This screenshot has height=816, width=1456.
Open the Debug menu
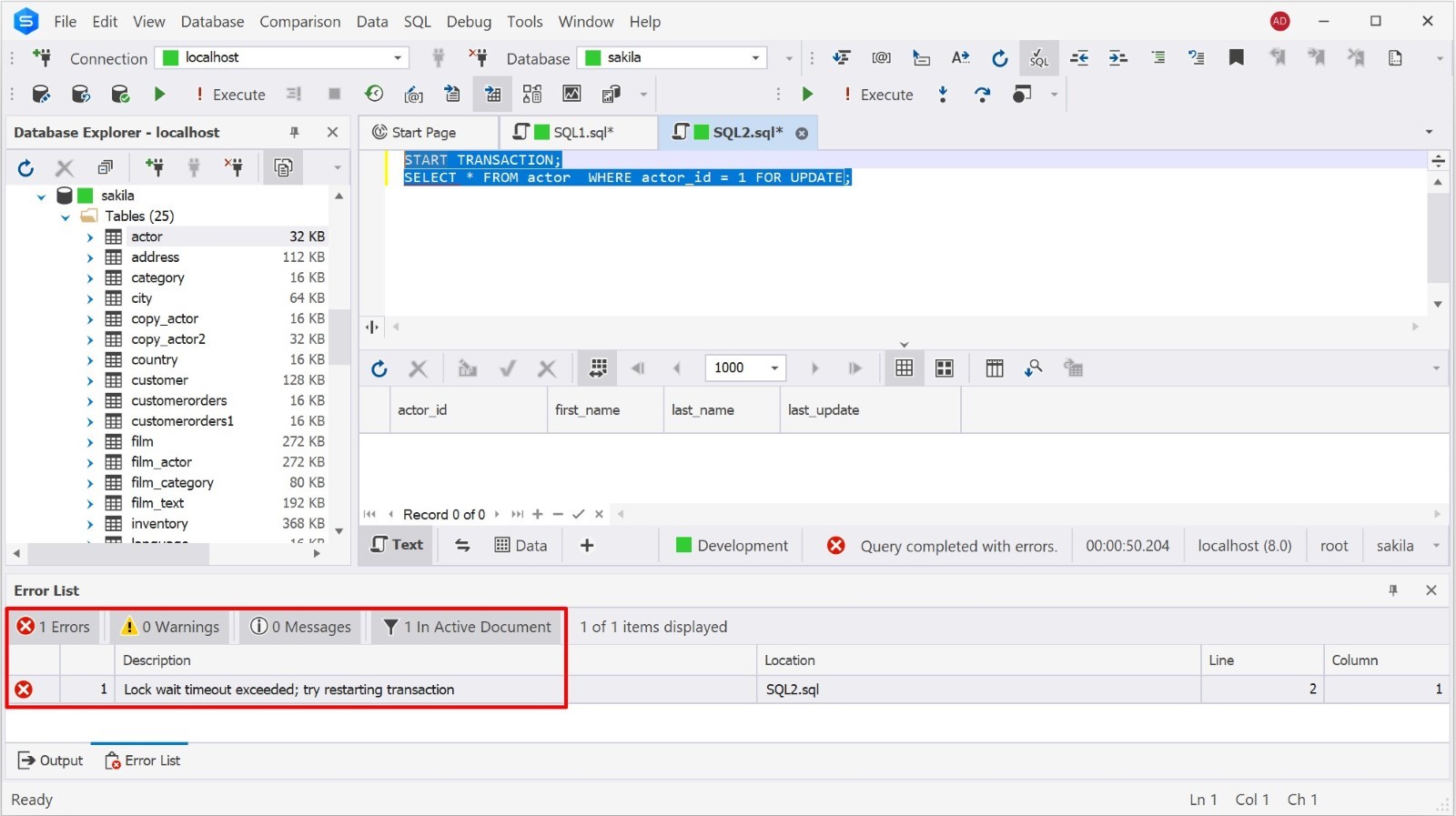(469, 22)
